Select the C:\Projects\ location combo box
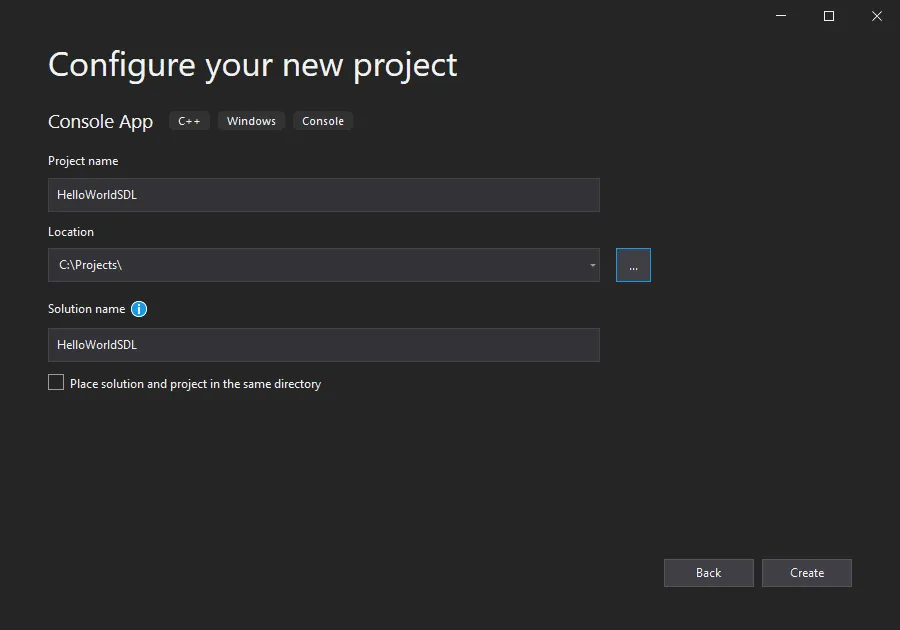 [324, 265]
